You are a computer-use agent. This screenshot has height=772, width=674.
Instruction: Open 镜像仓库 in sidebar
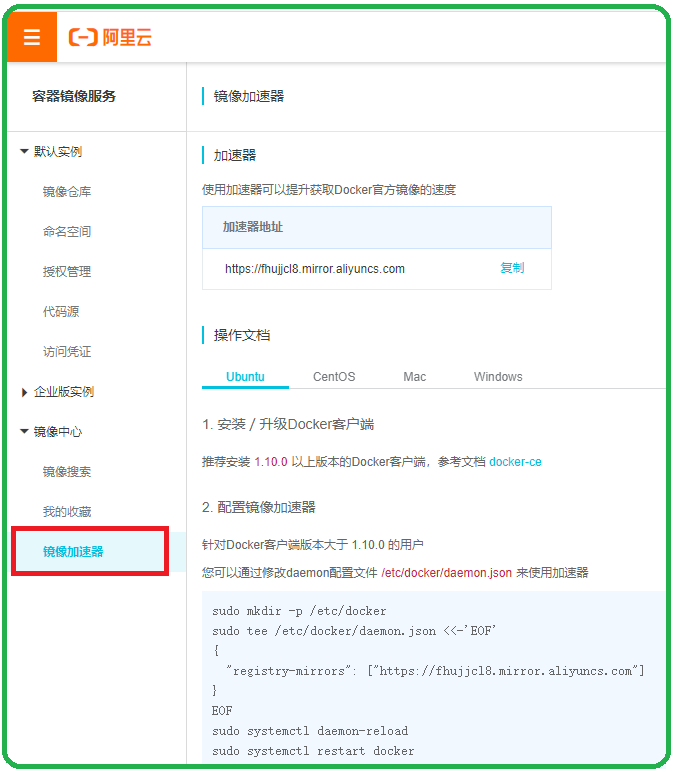(67, 192)
